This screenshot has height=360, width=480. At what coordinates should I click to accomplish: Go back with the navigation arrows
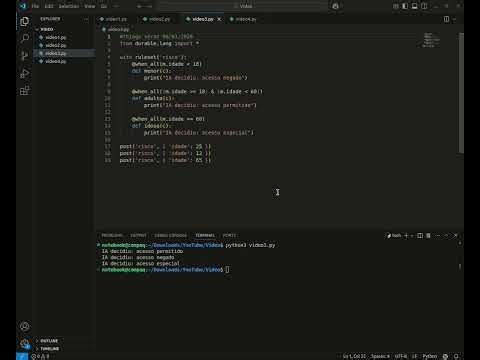pyautogui.click(x=140, y=6)
